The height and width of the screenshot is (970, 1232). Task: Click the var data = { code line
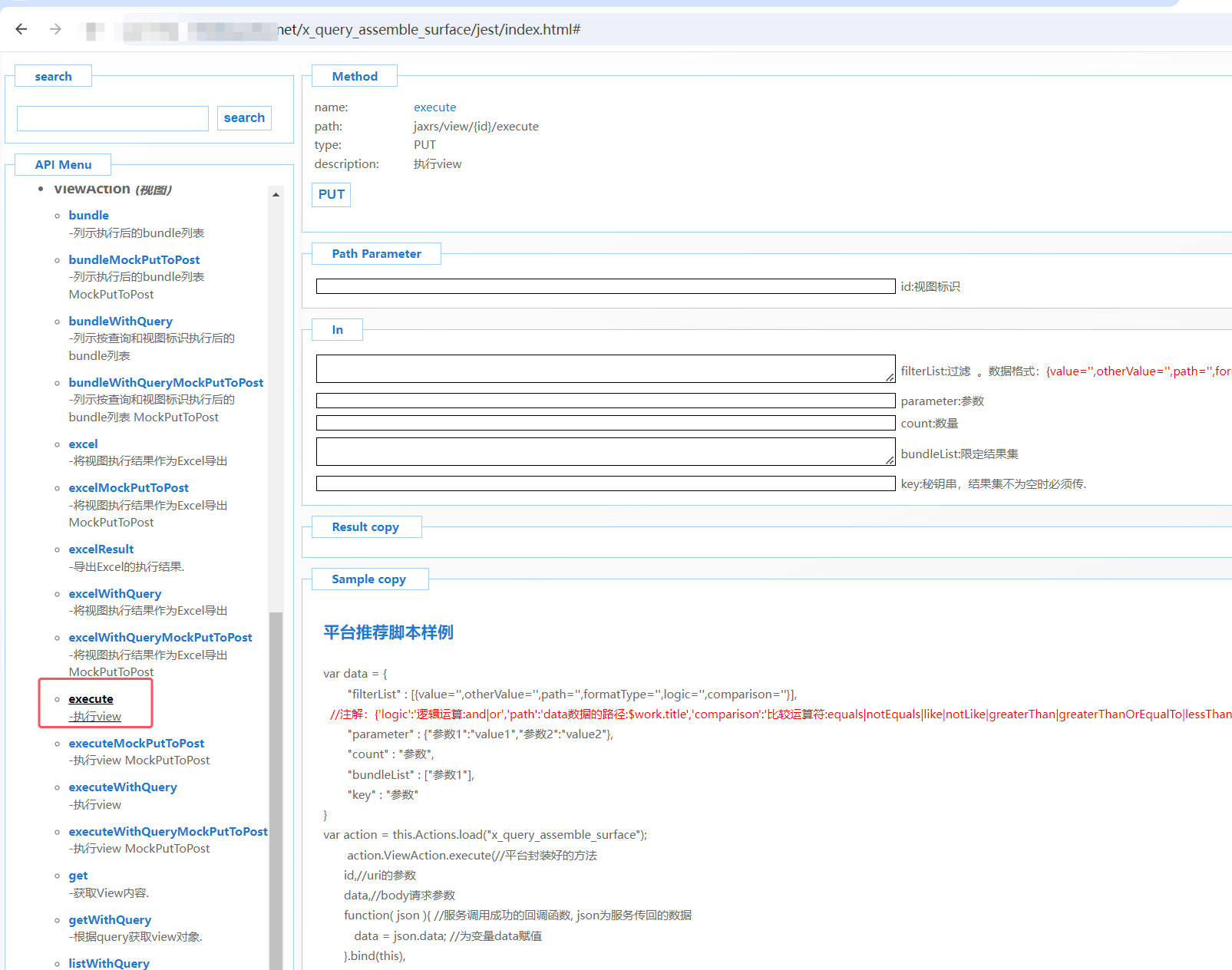tap(355, 674)
